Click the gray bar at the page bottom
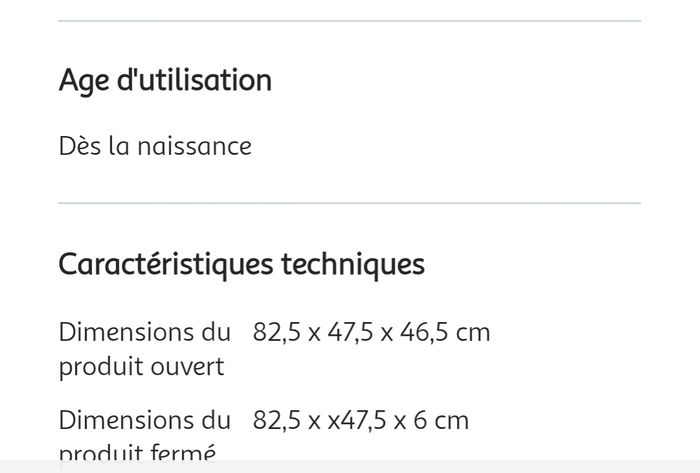 pyautogui.click(x=350, y=467)
